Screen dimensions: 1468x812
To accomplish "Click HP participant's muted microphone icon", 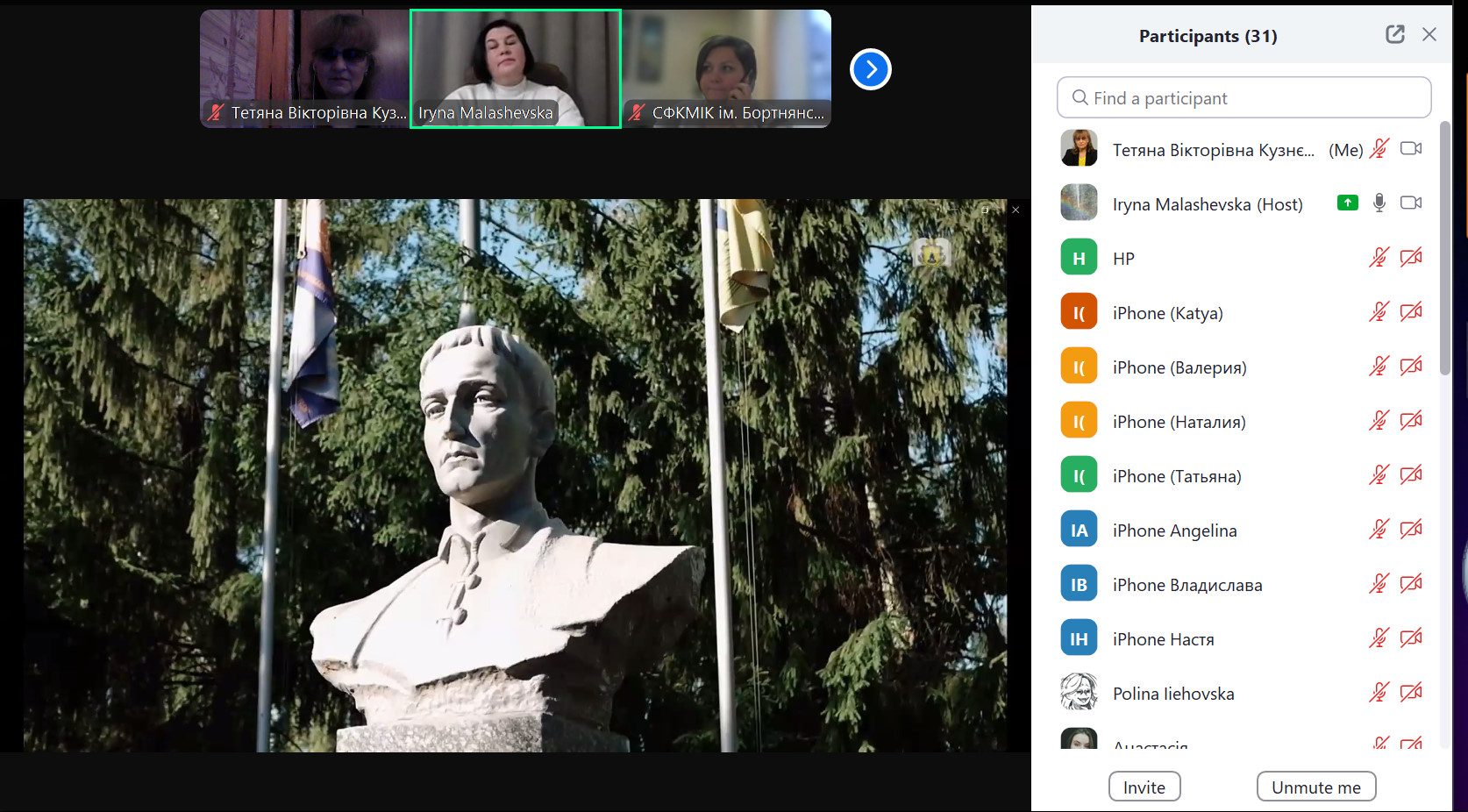I will 1379,258.
